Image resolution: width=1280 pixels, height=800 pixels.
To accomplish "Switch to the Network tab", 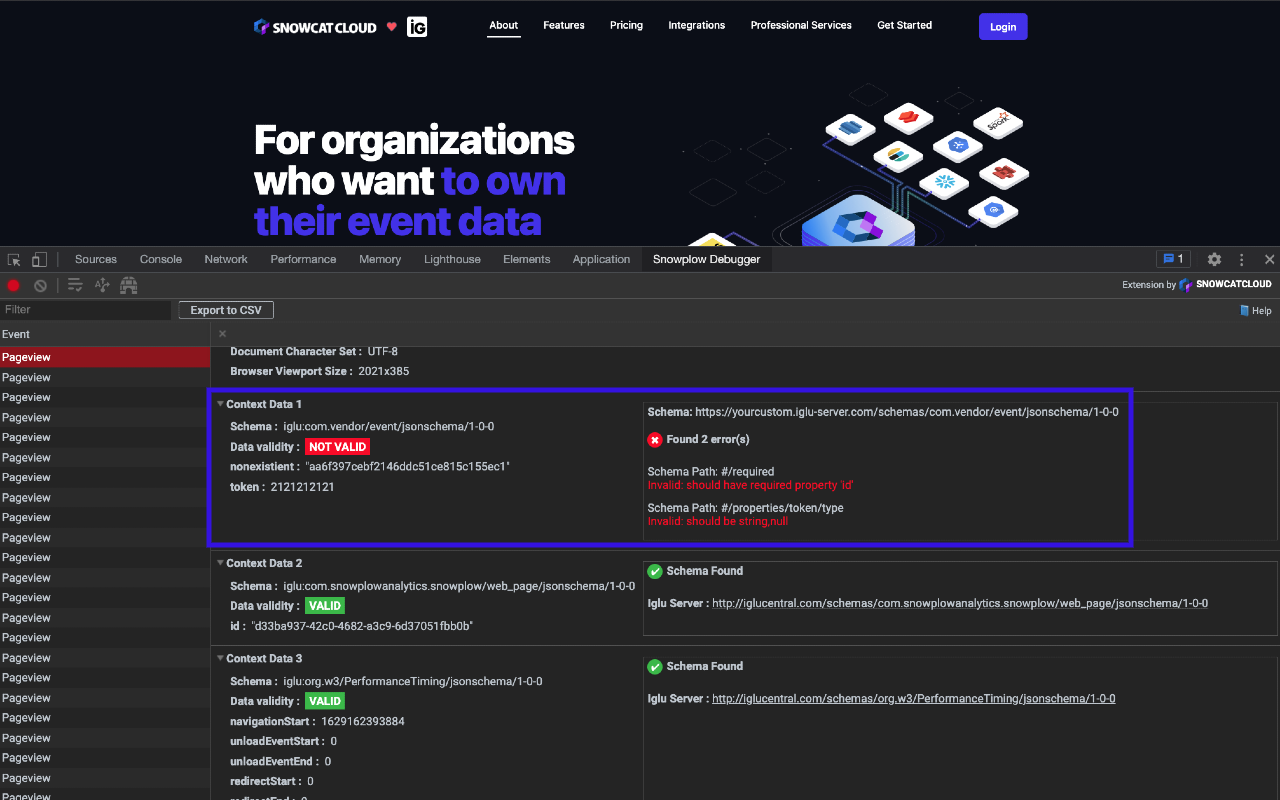I will [x=226, y=259].
